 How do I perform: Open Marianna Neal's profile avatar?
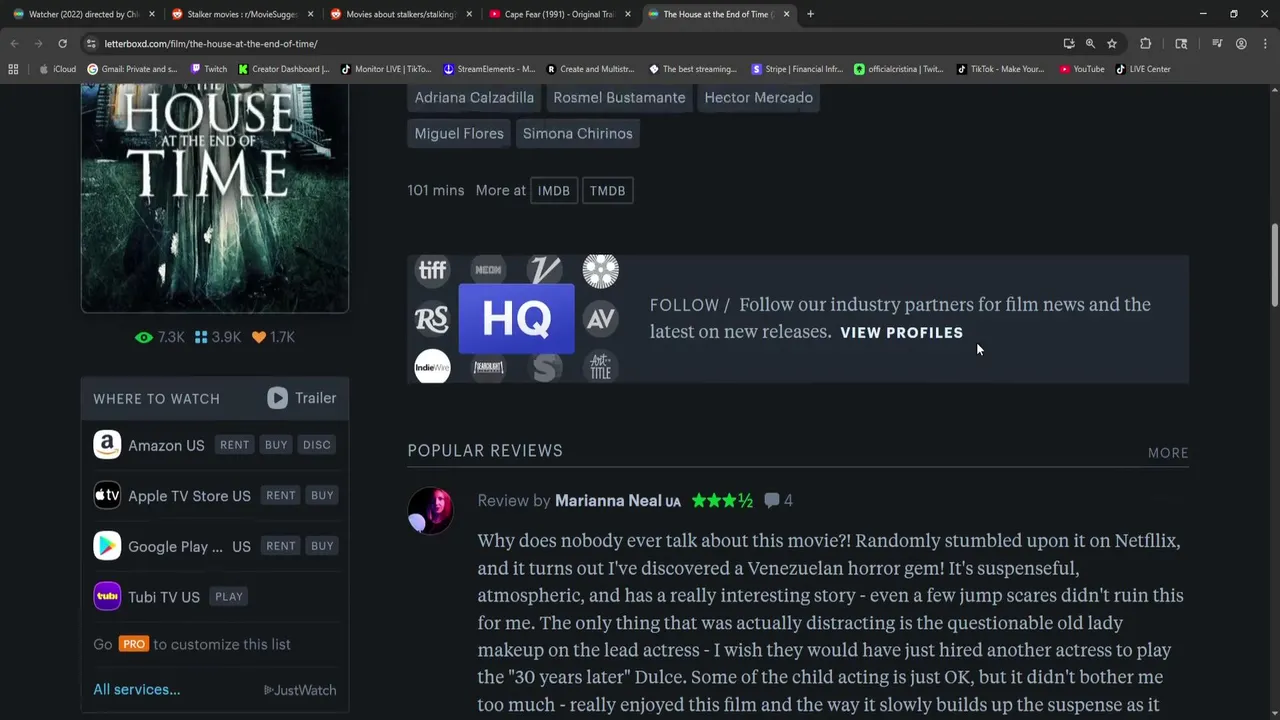click(431, 510)
